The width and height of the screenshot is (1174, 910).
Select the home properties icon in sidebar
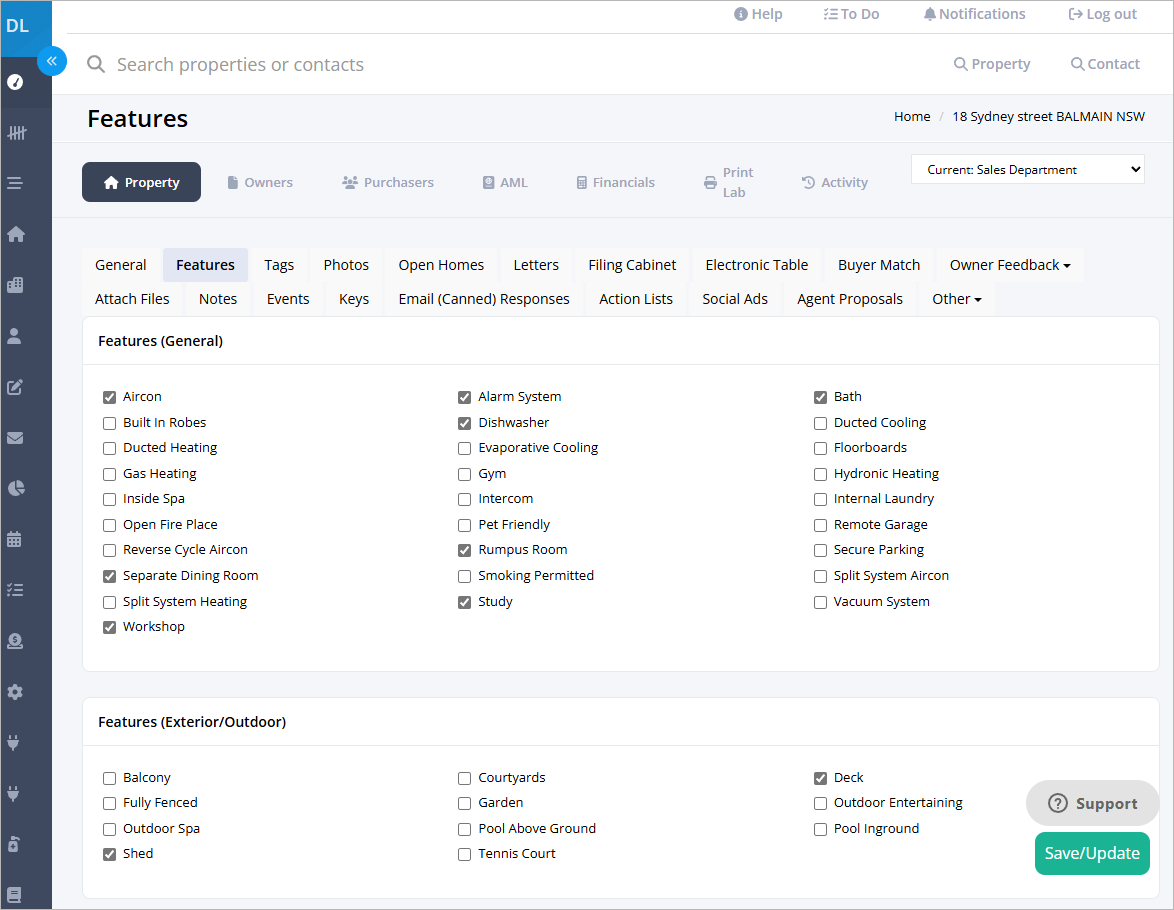14,233
